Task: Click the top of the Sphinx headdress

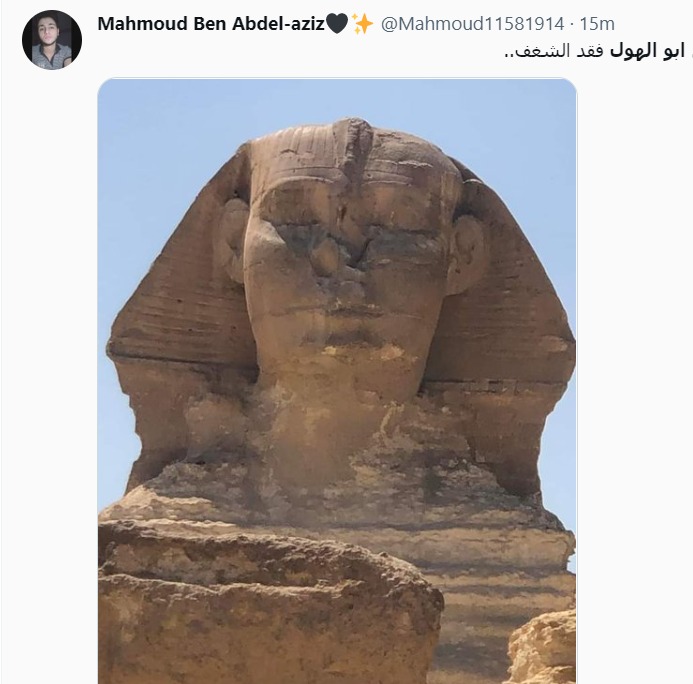Action: point(351,133)
